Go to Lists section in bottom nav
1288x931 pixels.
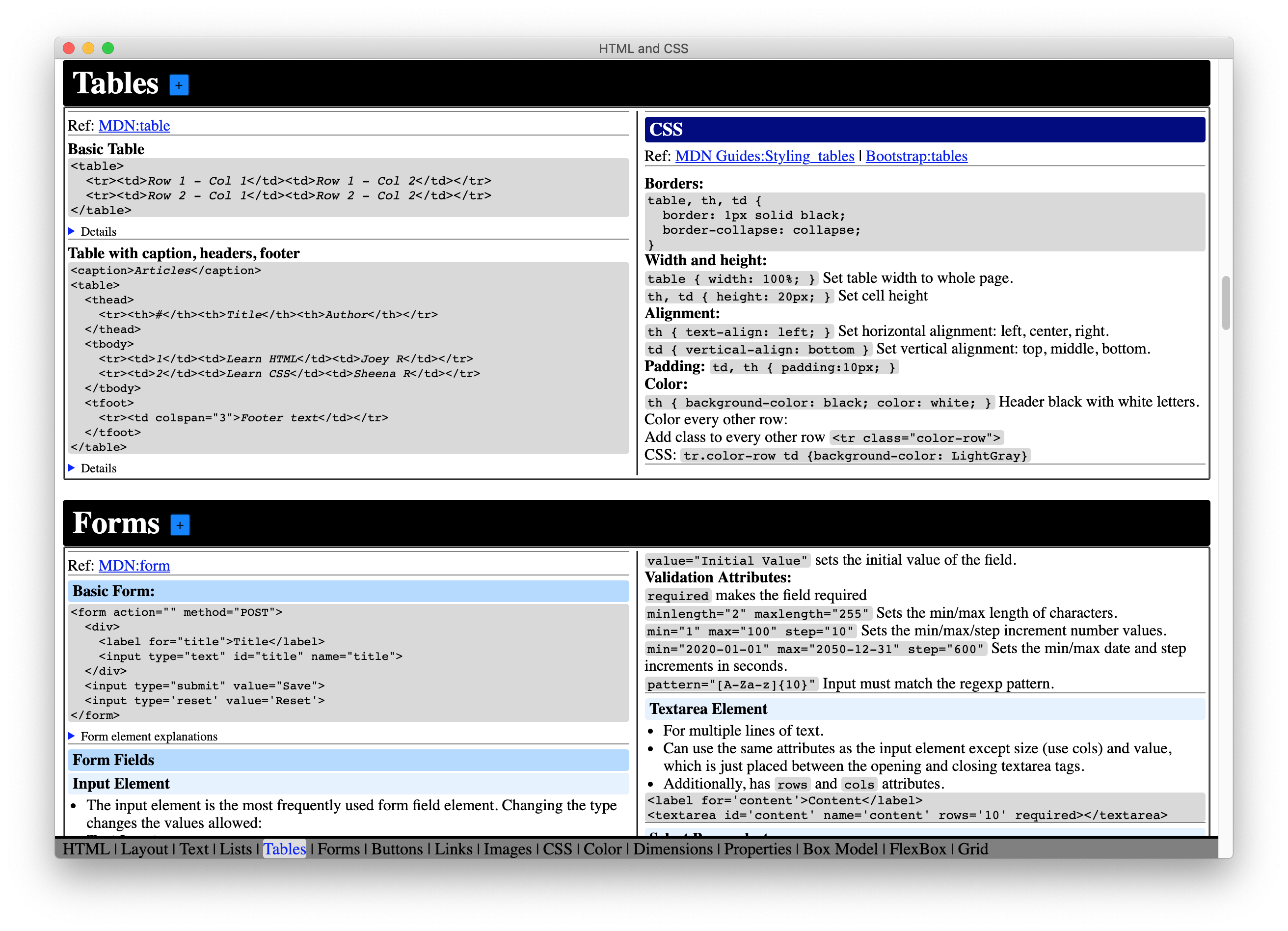tap(235, 849)
